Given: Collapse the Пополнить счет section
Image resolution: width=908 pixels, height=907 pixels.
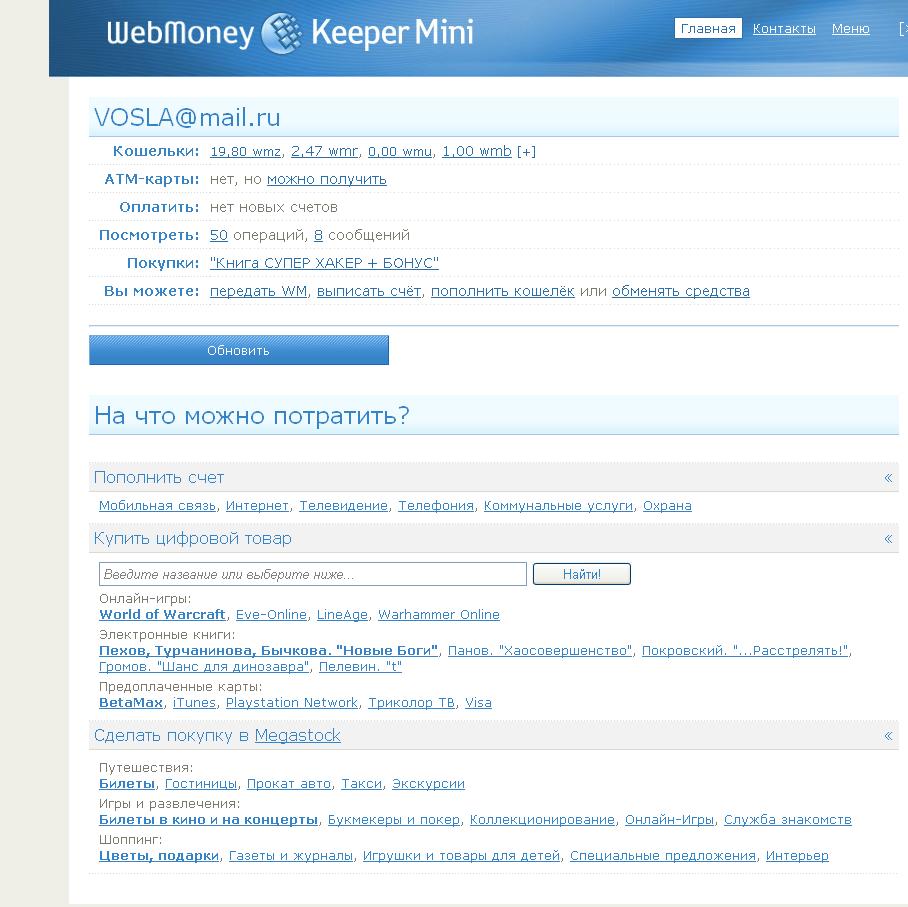Looking at the screenshot, I should click(888, 478).
